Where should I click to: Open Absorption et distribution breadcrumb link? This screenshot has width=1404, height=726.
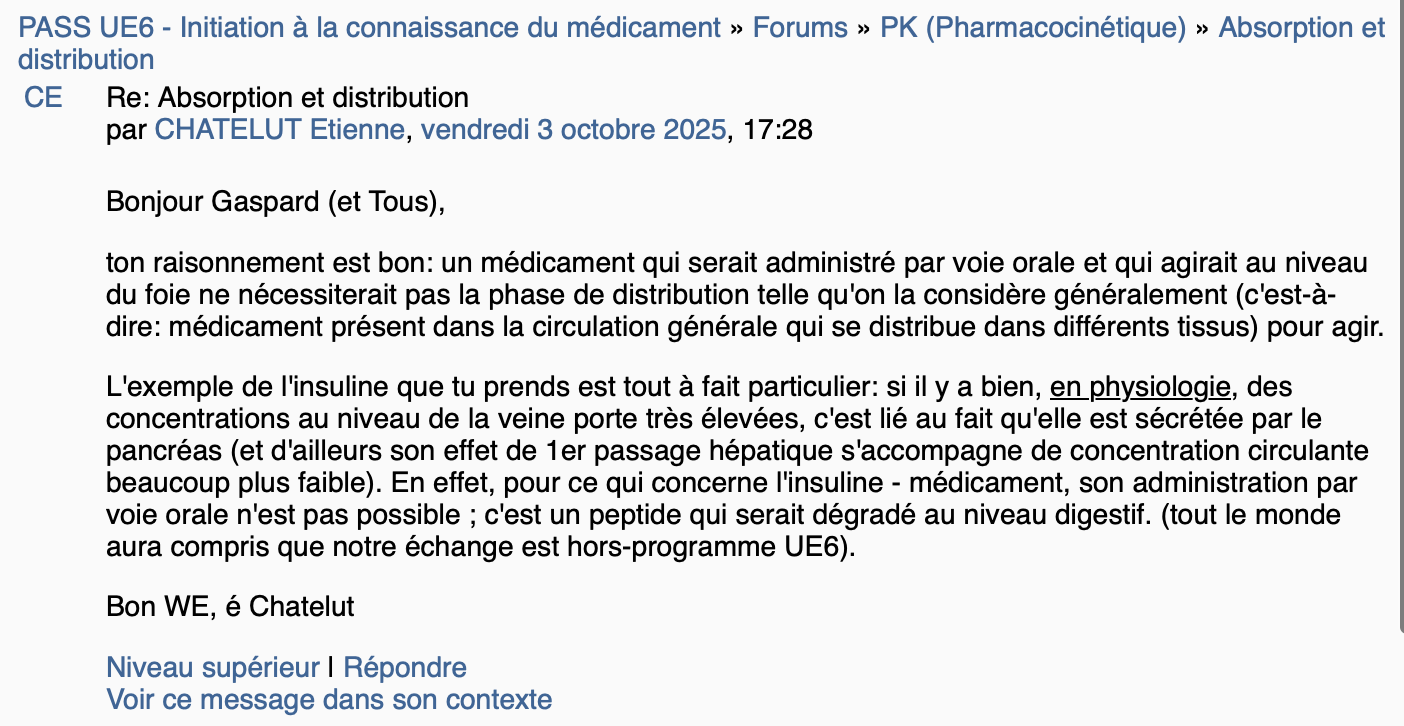click(1302, 27)
